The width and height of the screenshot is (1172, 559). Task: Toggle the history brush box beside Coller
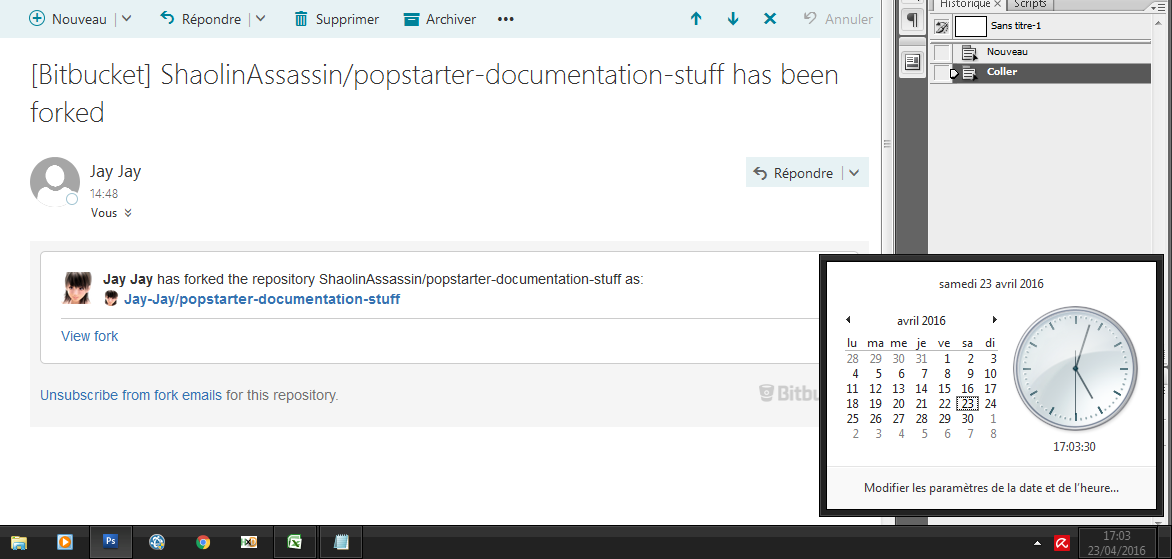(940, 72)
